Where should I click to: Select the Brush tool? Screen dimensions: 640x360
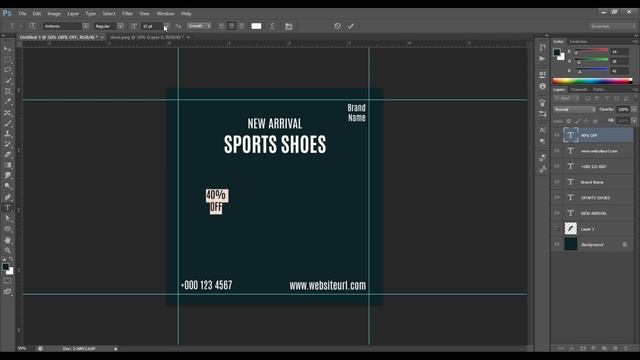coord(7,123)
